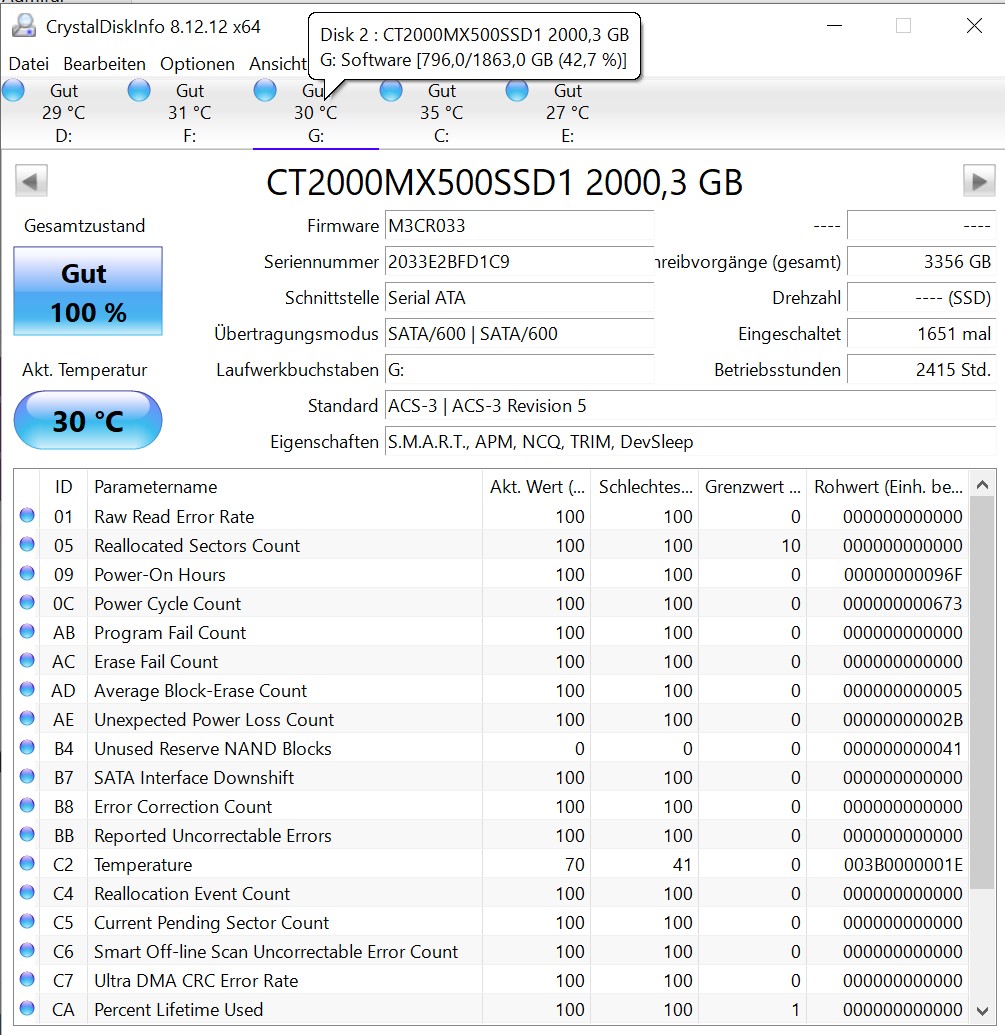Viewport: 1005px width, 1035px height.
Task: Click the CrystalDiskInfo app icon in title bar
Action: [24, 26]
